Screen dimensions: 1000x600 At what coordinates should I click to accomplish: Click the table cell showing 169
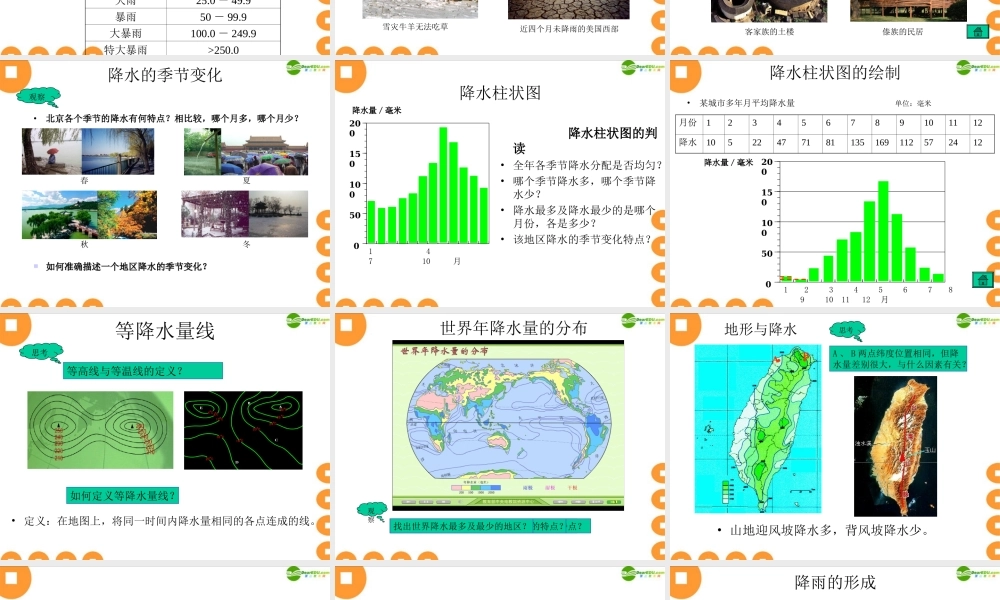[881, 143]
